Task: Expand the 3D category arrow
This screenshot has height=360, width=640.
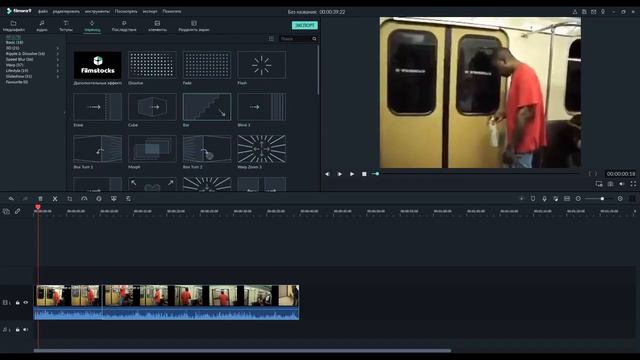Action: point(58,48)
